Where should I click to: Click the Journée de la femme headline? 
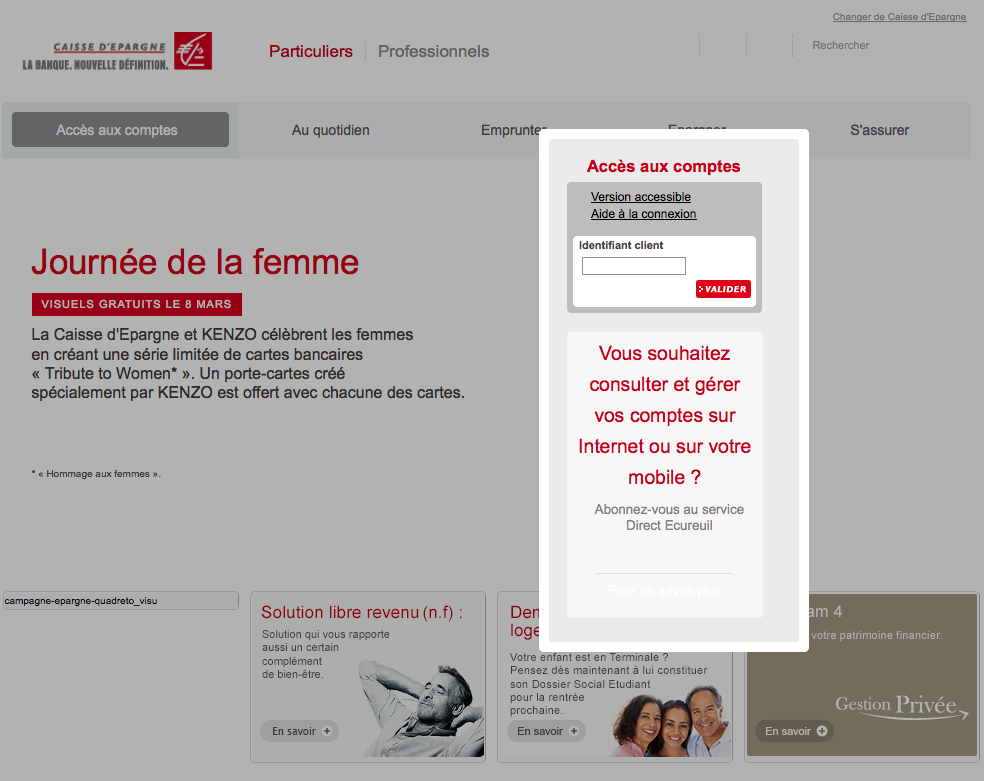click(x=195, y=262)
